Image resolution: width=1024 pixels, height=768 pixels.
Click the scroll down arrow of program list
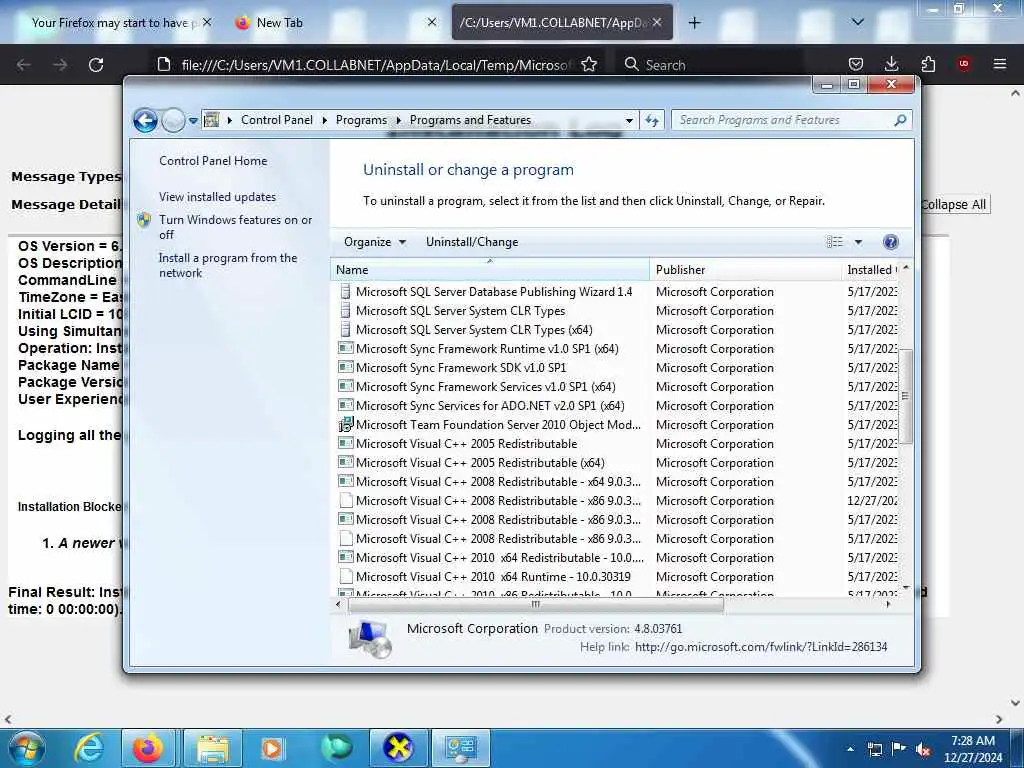(x=905, y=588)
